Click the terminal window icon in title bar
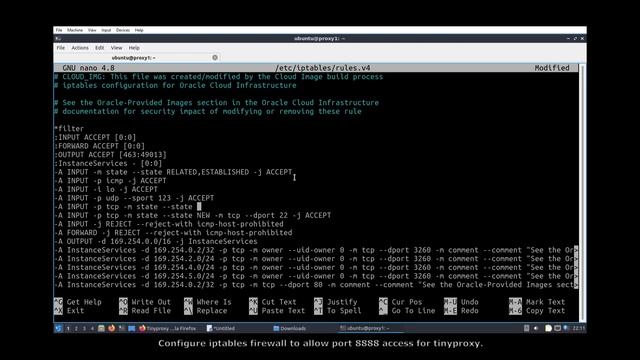This screenshot has height=360, width=640. 58,38
